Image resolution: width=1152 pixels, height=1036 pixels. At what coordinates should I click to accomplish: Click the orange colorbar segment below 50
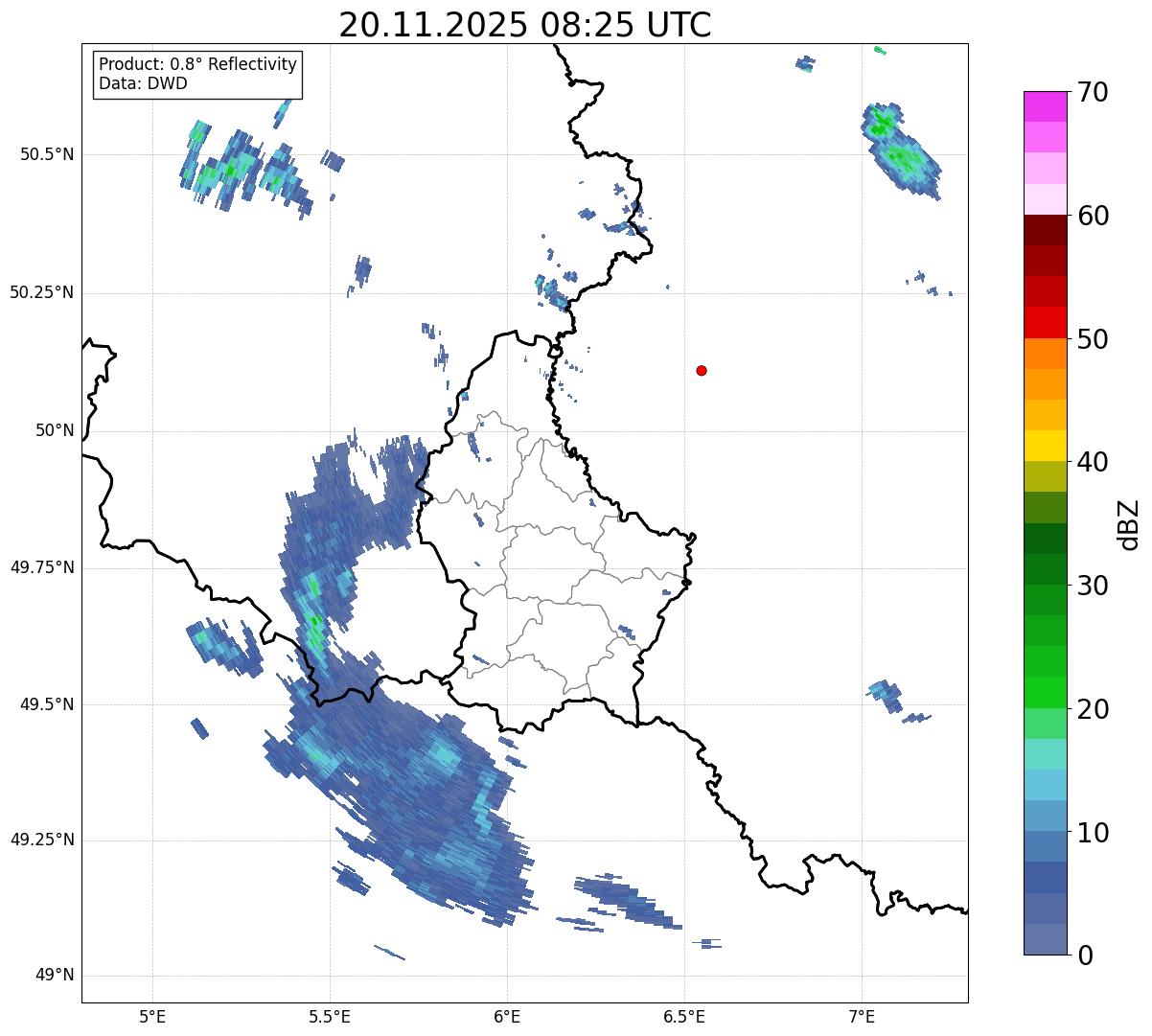point(1045,354)
